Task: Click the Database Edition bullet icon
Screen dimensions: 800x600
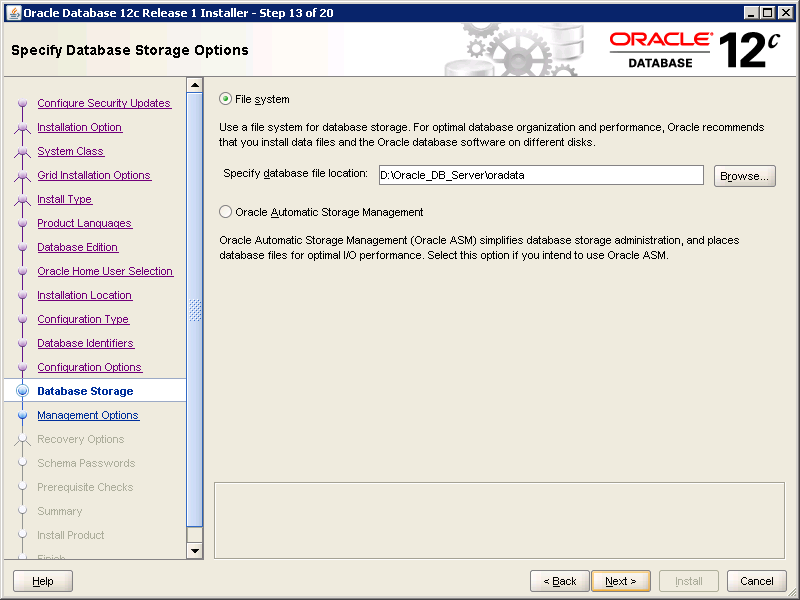Action: [x=22, y=247]
